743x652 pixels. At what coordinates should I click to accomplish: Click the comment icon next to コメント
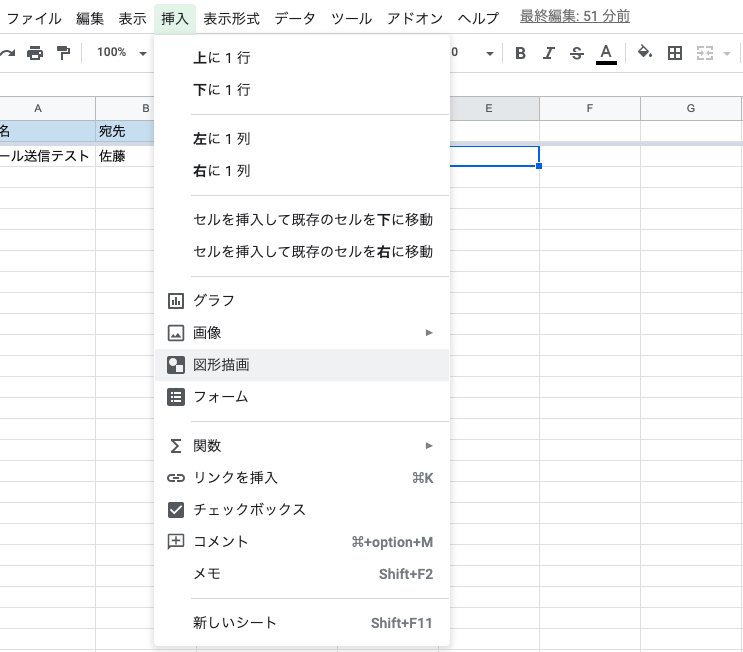pos(176,542)
